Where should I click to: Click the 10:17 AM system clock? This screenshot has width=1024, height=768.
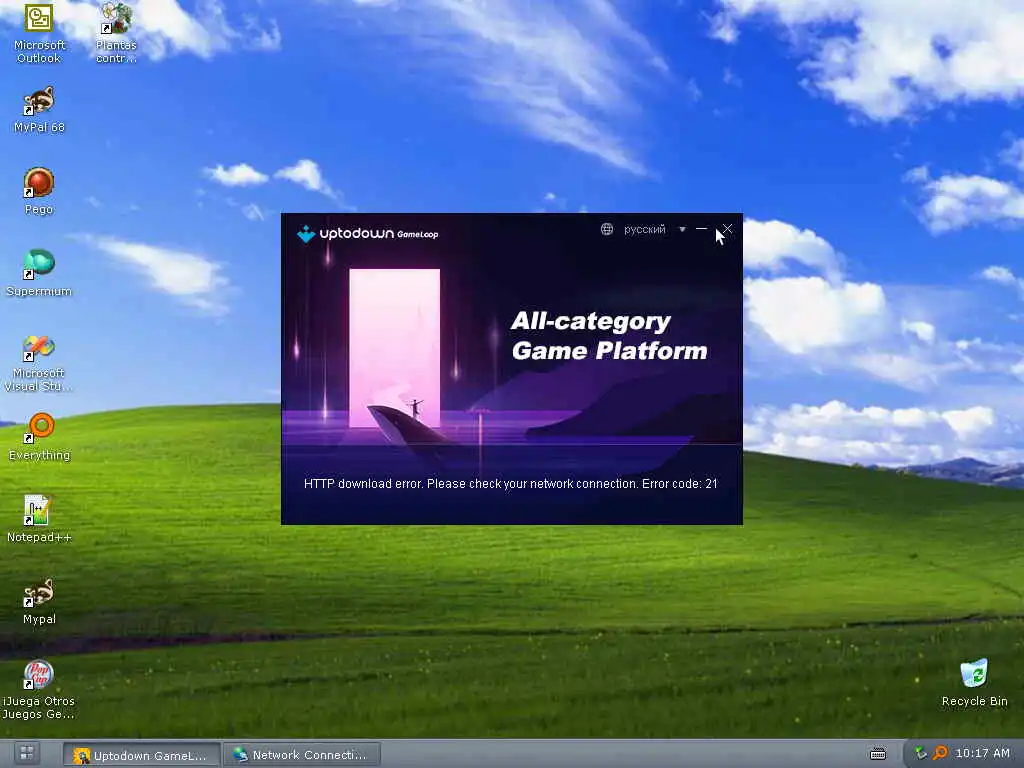(982, 754)
